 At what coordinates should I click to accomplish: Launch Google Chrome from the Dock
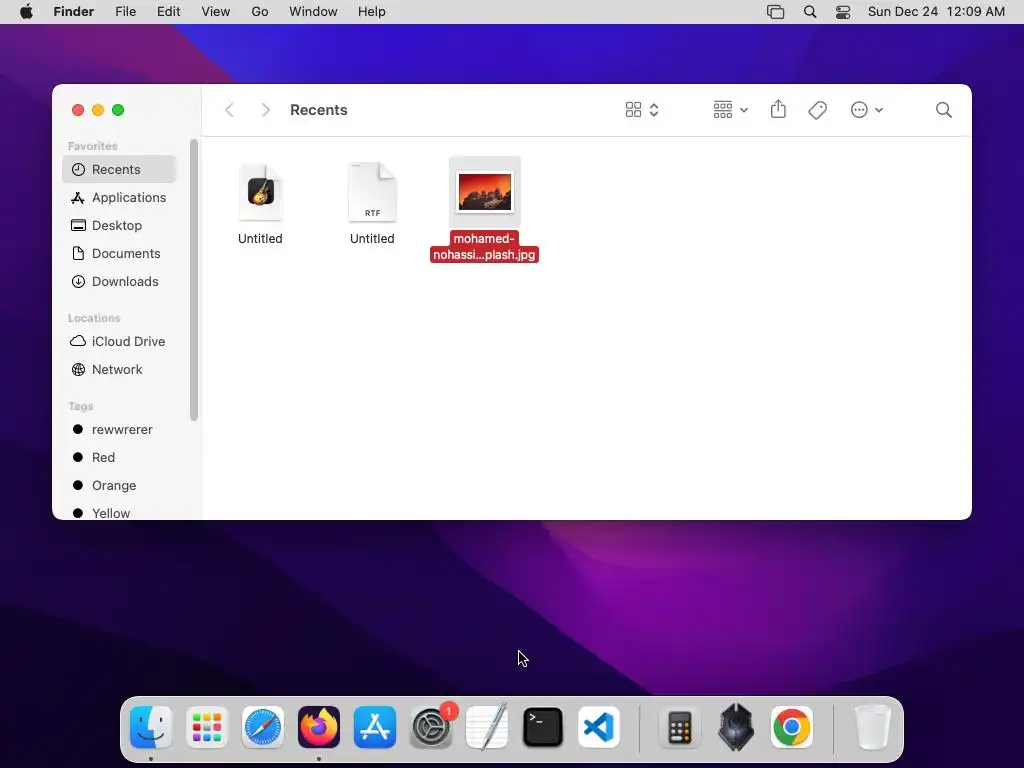tap(792, 727)
